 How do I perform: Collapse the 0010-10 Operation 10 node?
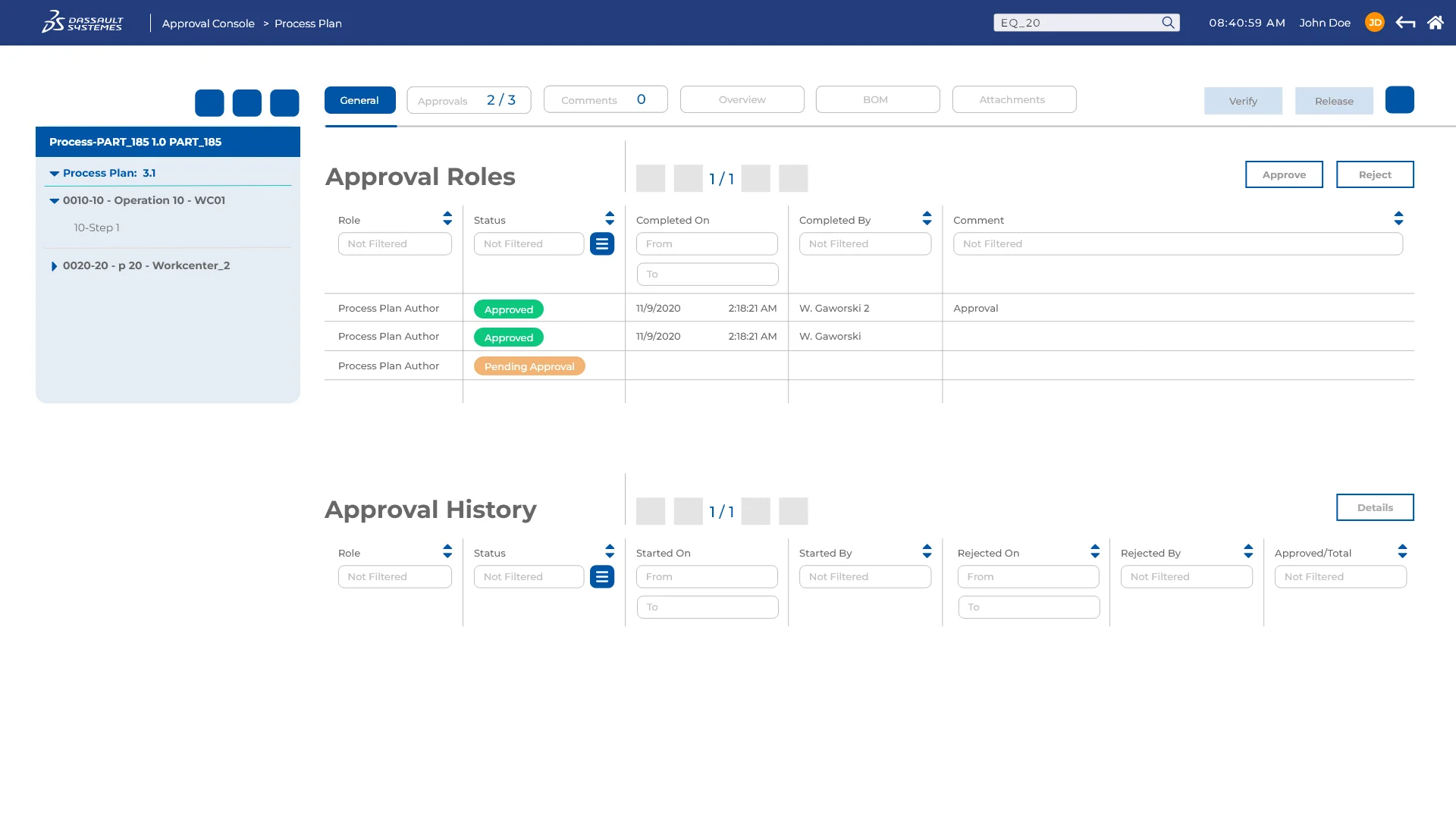[x=55, y=201]
